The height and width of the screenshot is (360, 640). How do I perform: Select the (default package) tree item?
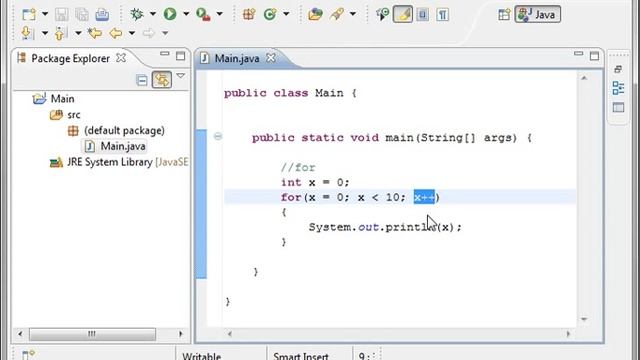(116, 131)
